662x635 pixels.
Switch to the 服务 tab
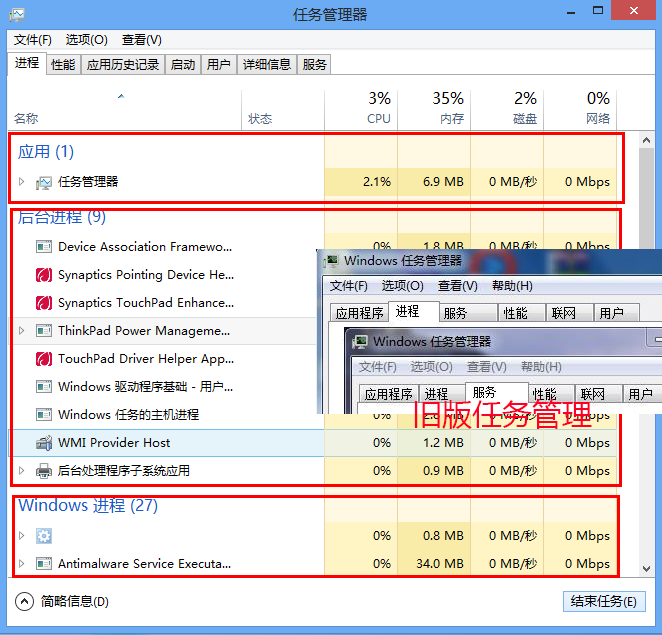[314, 65]
